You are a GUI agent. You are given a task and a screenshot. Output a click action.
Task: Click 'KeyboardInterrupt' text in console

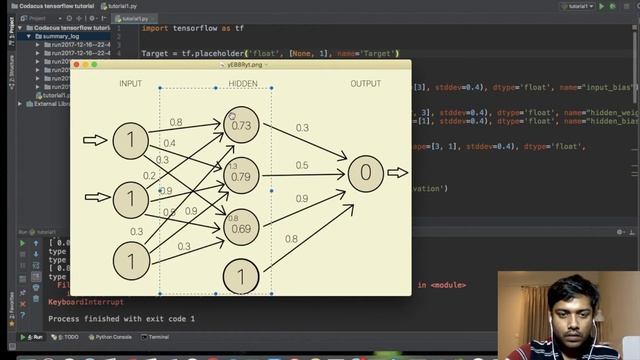86,302
